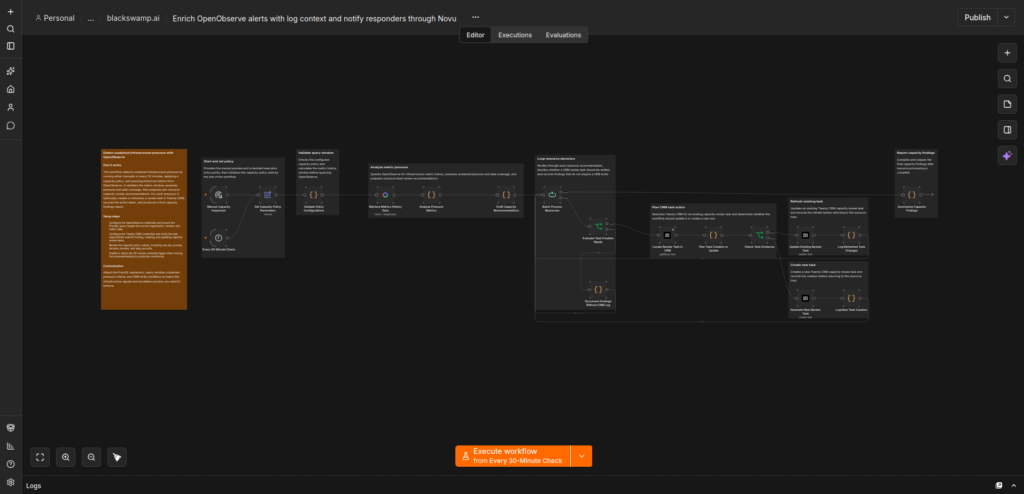Zoom out on the canvas

pos(91,457)
